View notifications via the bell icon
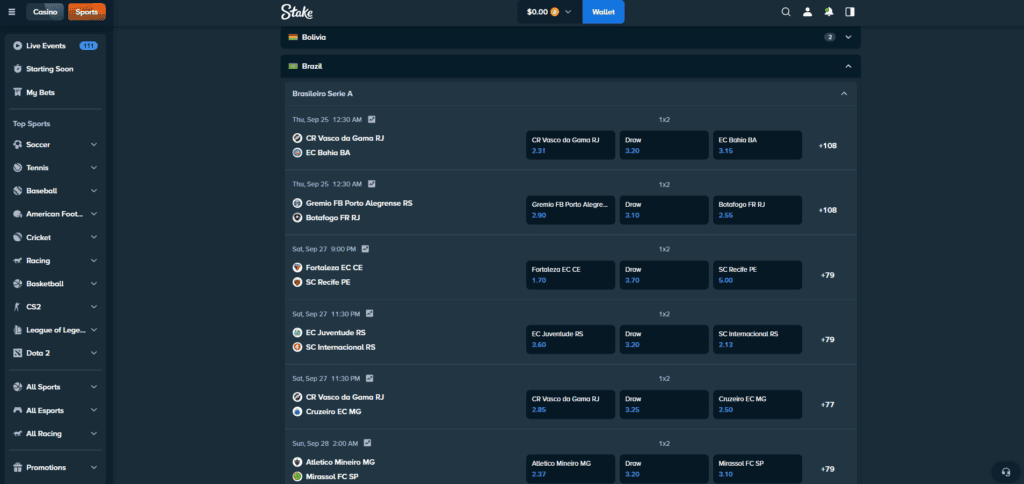Image resolution: width=1024 pixels, height=484 pixels. 829,12
